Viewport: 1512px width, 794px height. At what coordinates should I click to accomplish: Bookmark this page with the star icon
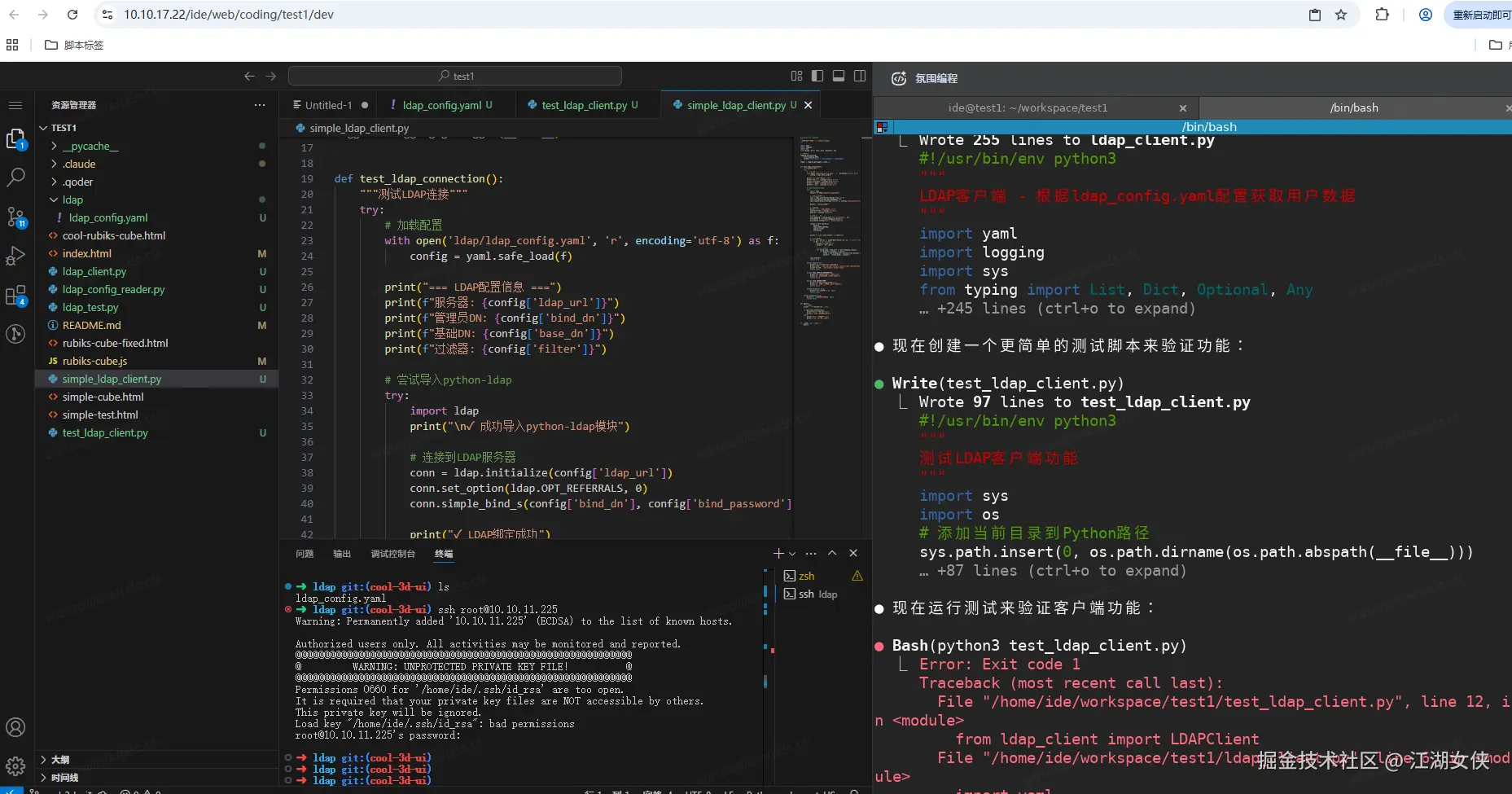click(1341, 15)
